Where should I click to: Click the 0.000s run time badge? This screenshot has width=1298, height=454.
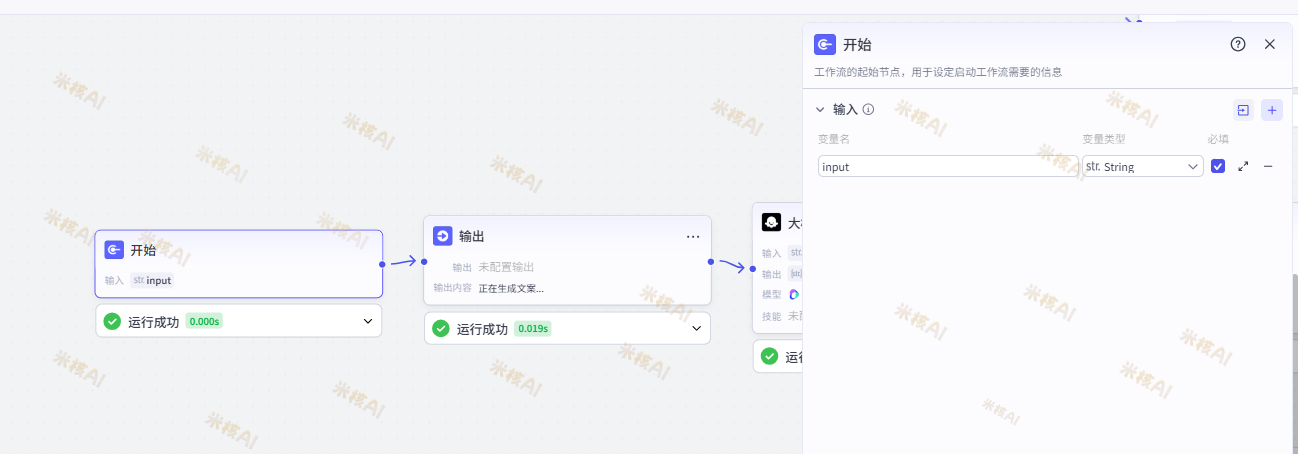click(203, 321)
